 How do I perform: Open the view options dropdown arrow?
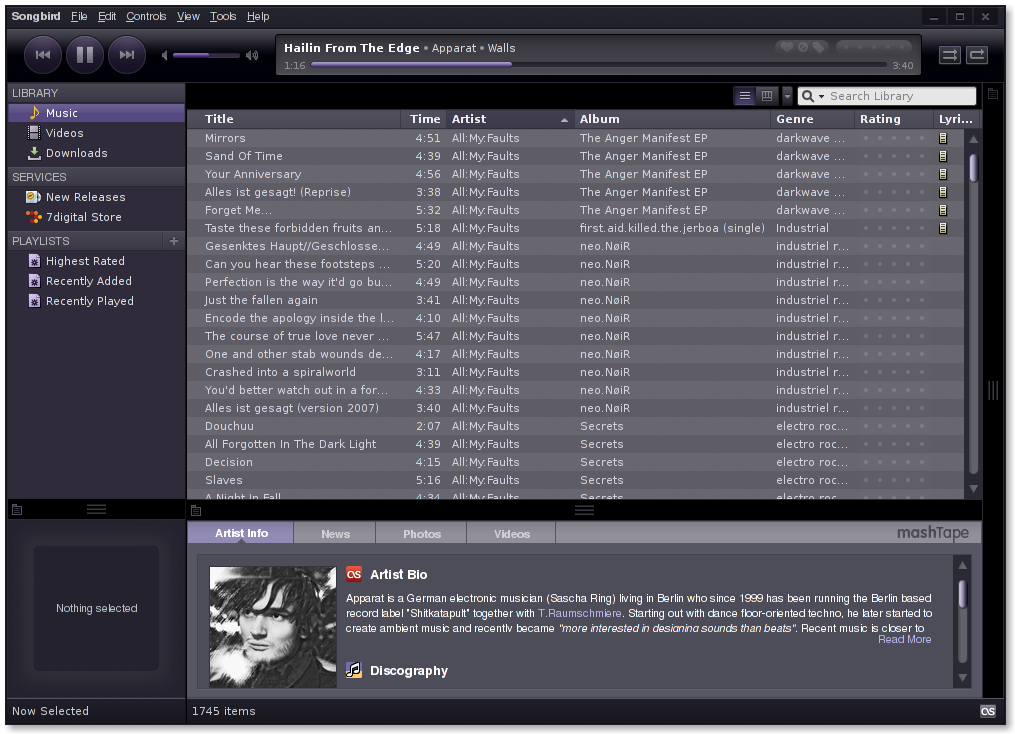[x=787, y=96]
